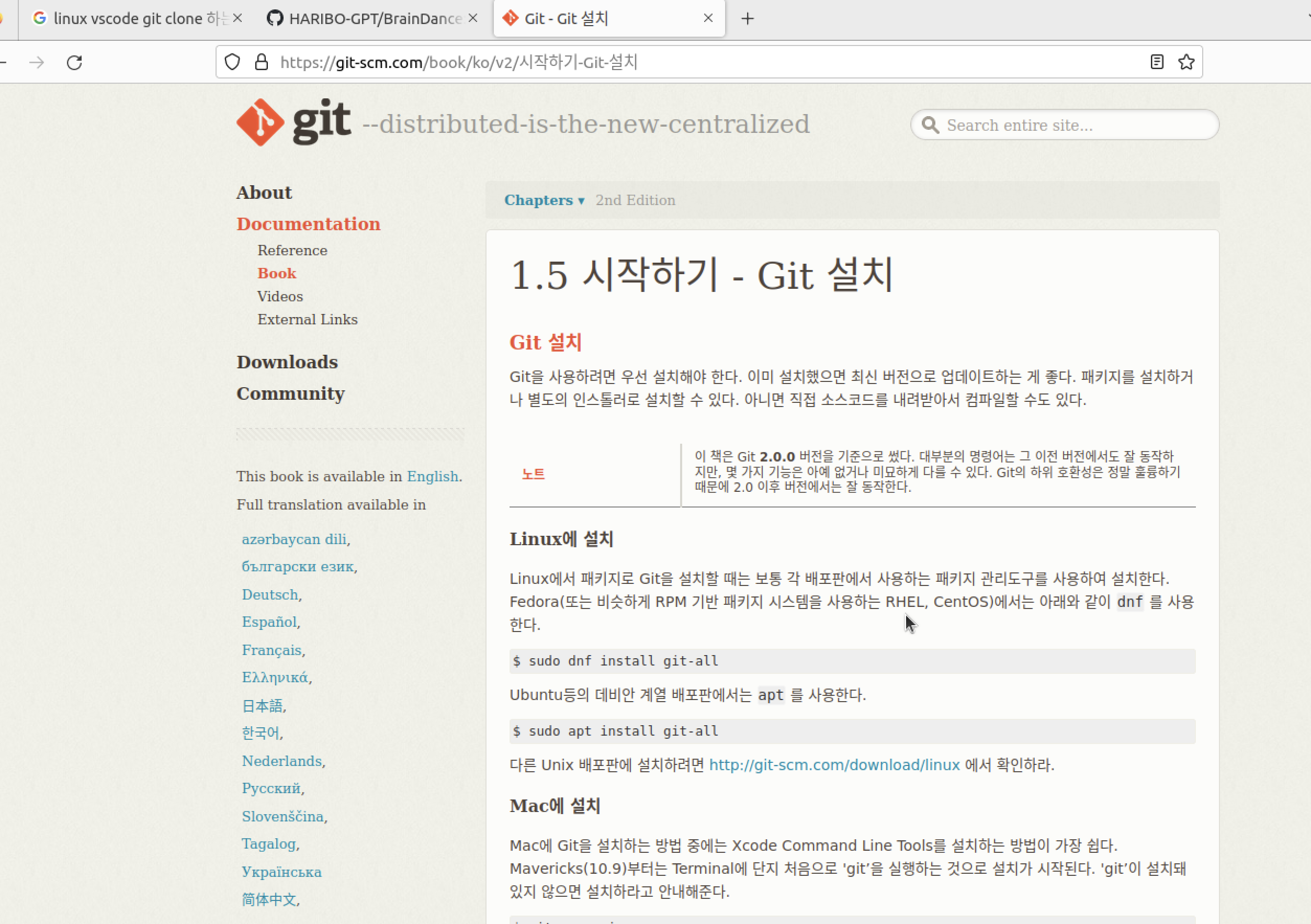Viewport: 1311px width, 924px height.
Task: Select Español translation
Action: click(x=269, y=622)
